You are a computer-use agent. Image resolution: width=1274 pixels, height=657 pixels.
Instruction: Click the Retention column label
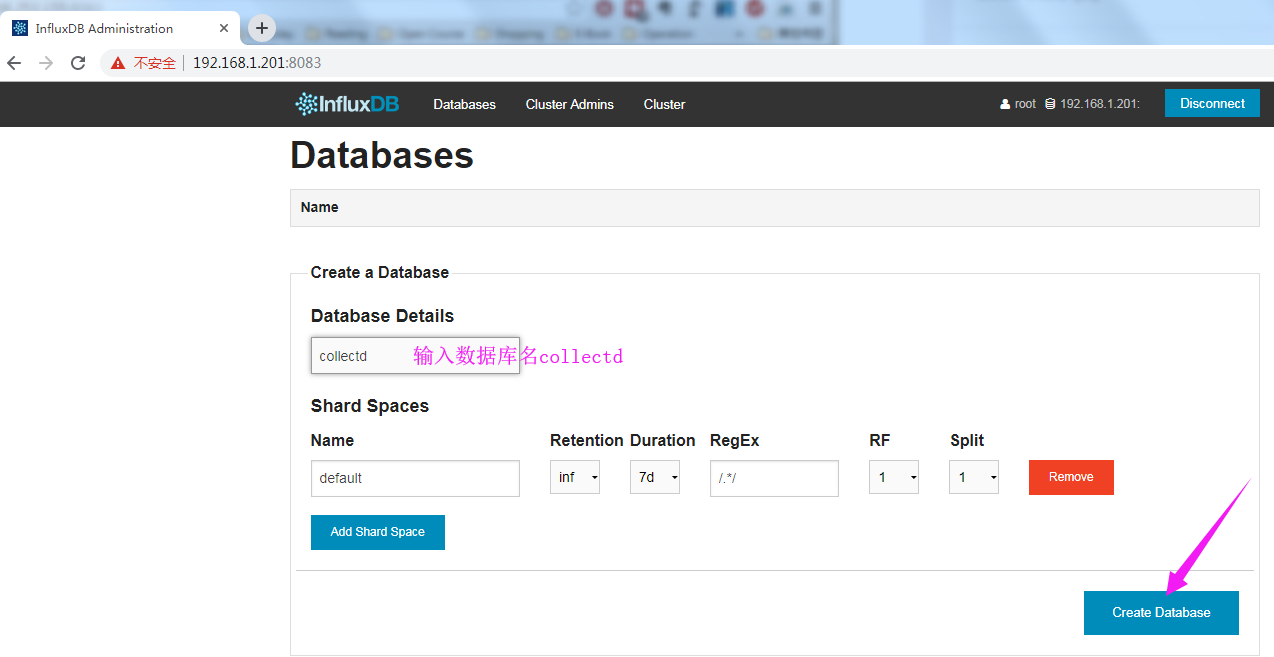click(587, 440)
